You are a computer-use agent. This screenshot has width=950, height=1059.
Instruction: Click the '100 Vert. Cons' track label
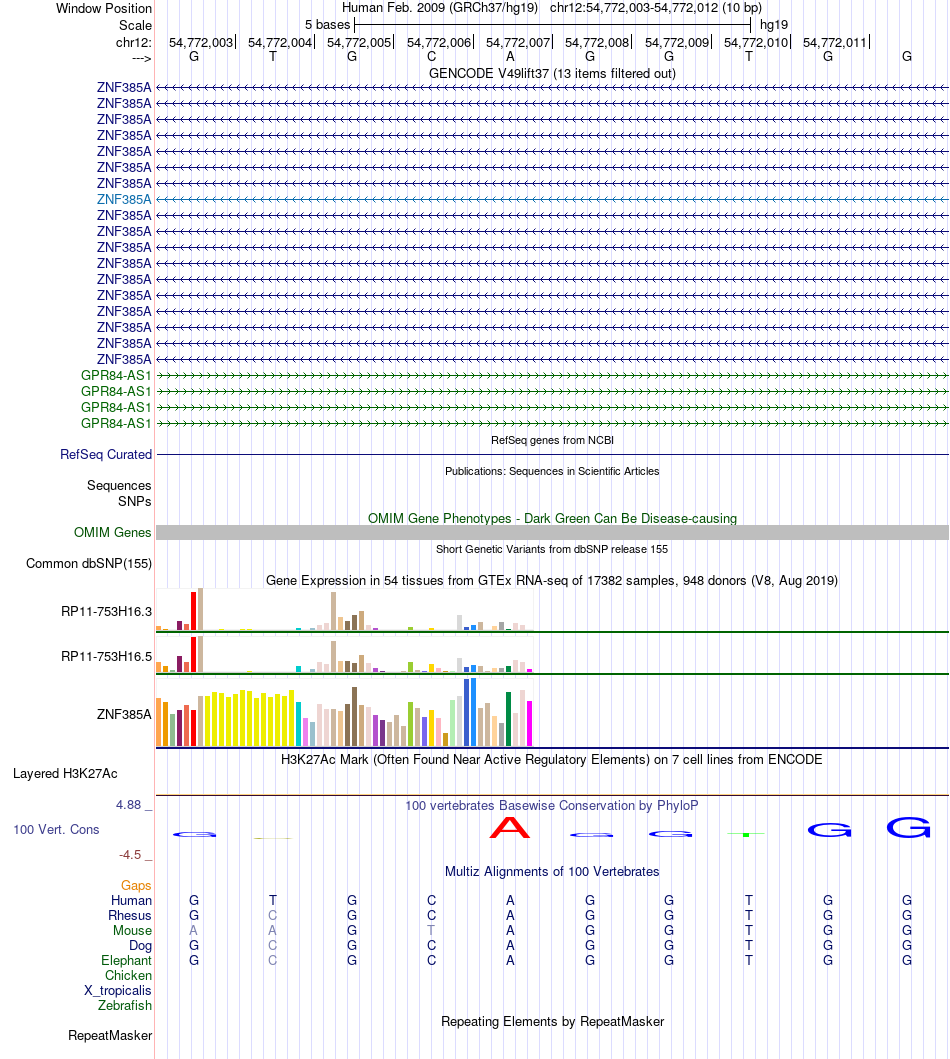point(56,829)
